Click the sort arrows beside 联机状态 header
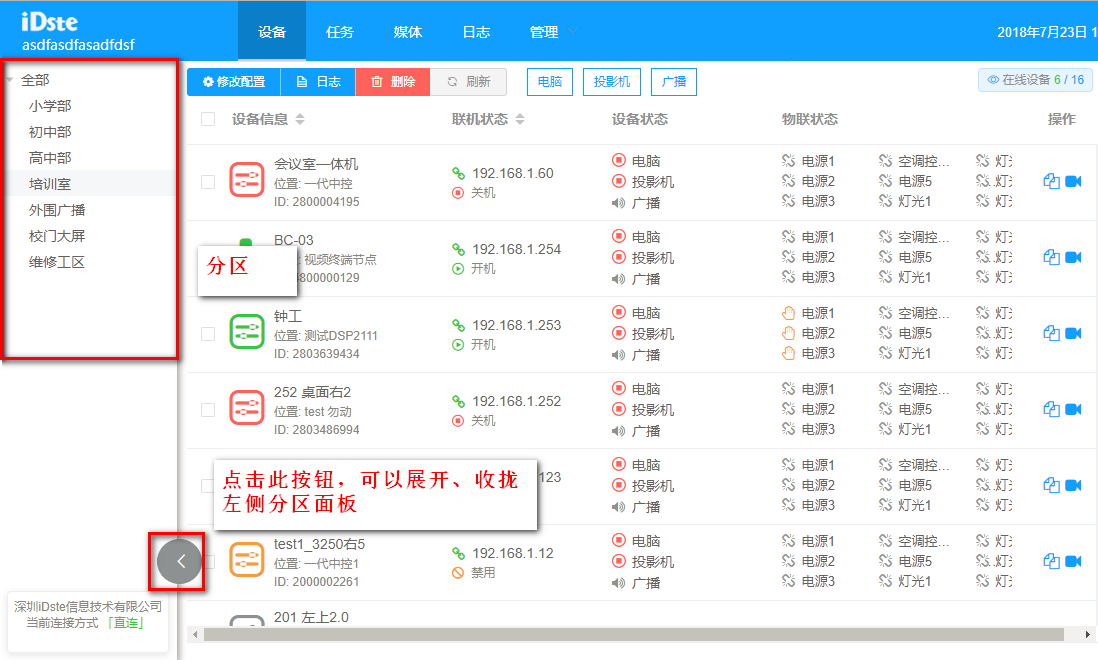Viewport: 1098px width, 660px height. (520, 120)
